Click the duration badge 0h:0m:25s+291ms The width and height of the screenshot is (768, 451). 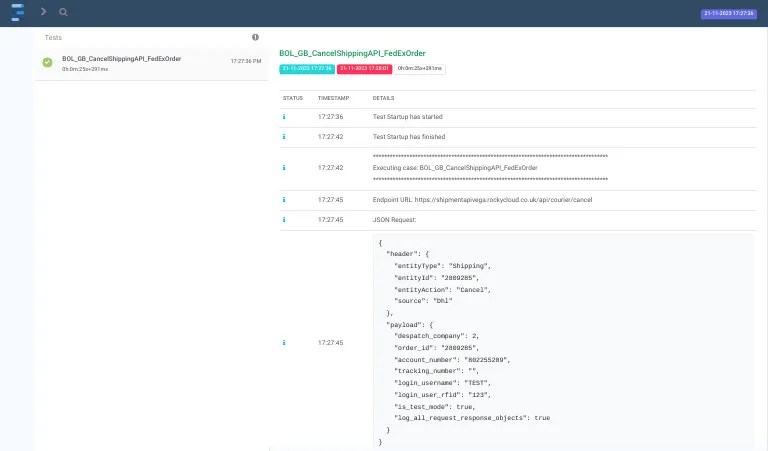tap(420, 69)
